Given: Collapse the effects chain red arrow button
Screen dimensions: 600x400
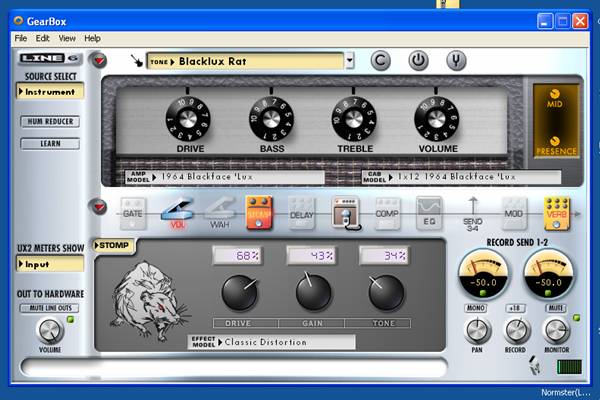Looking at the screenshot, I should coord(99,207).
